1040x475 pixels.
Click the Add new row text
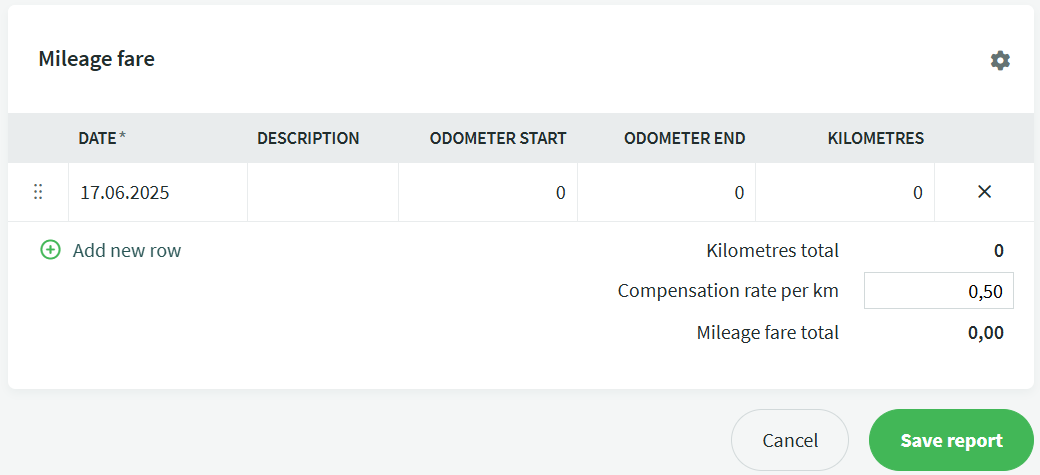tap(127, 251)
